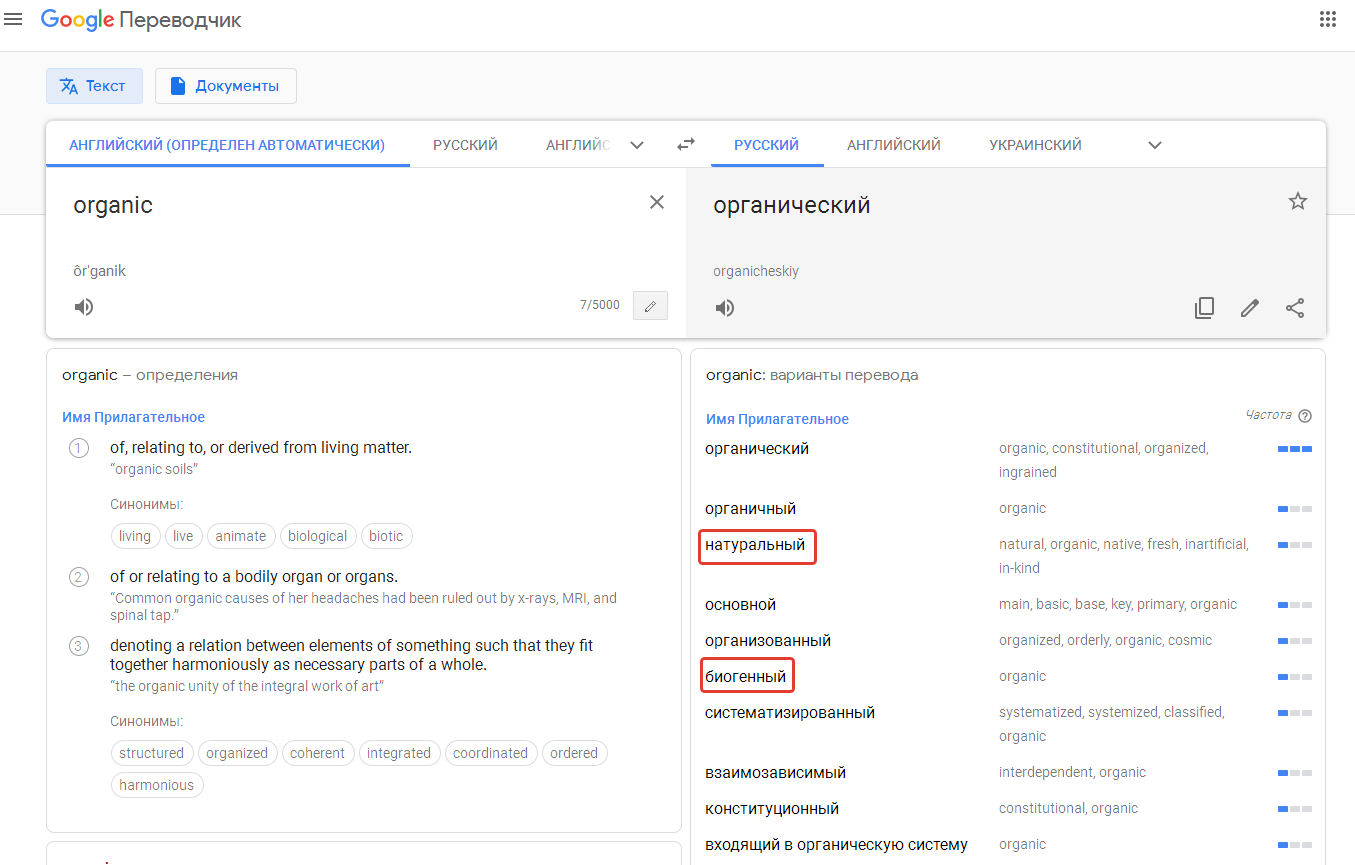
Task: Click the translated word органический in output
Action: [x=792, y=206]
